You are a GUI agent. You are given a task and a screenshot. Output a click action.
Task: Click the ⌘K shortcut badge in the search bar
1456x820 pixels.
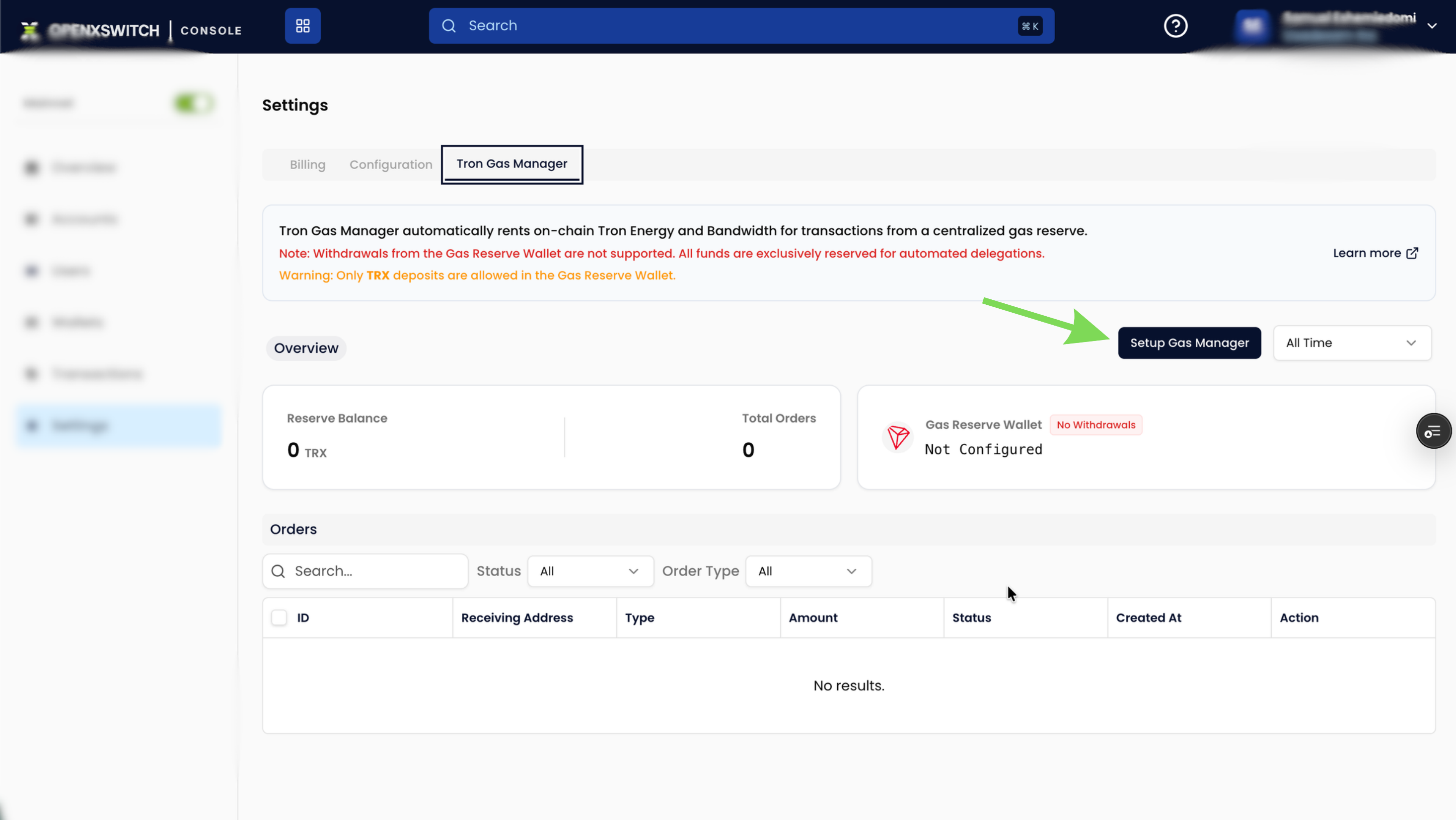coord(1030,26)
